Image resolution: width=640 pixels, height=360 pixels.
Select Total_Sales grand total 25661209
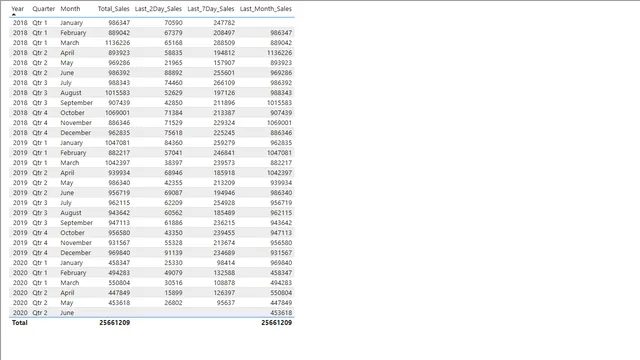pyautogui.click(x=115, y=322)
